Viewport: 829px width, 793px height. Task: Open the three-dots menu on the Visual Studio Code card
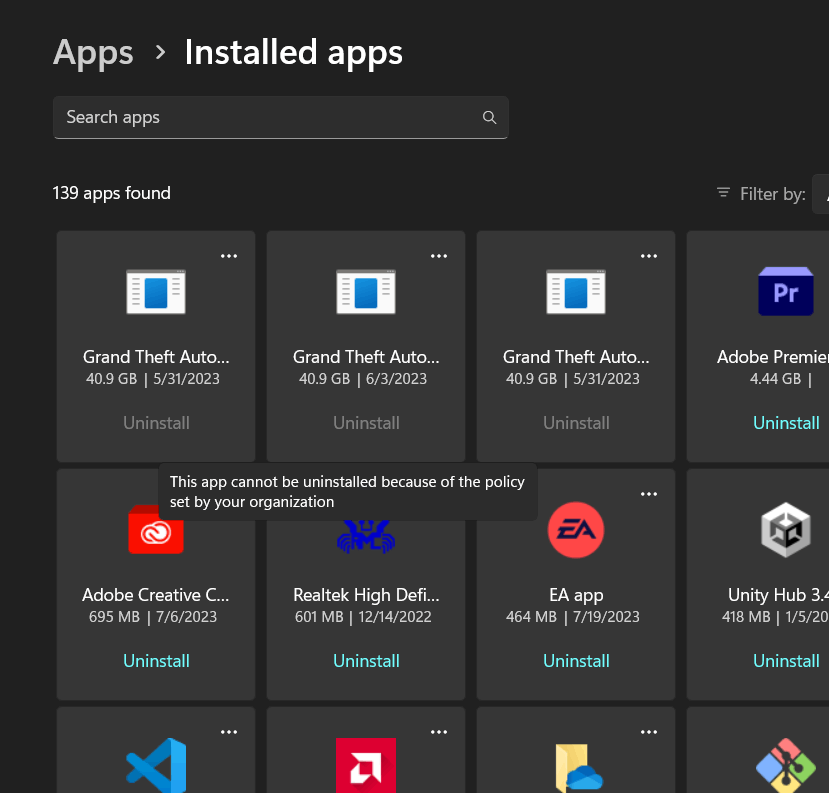coord(229,732)
